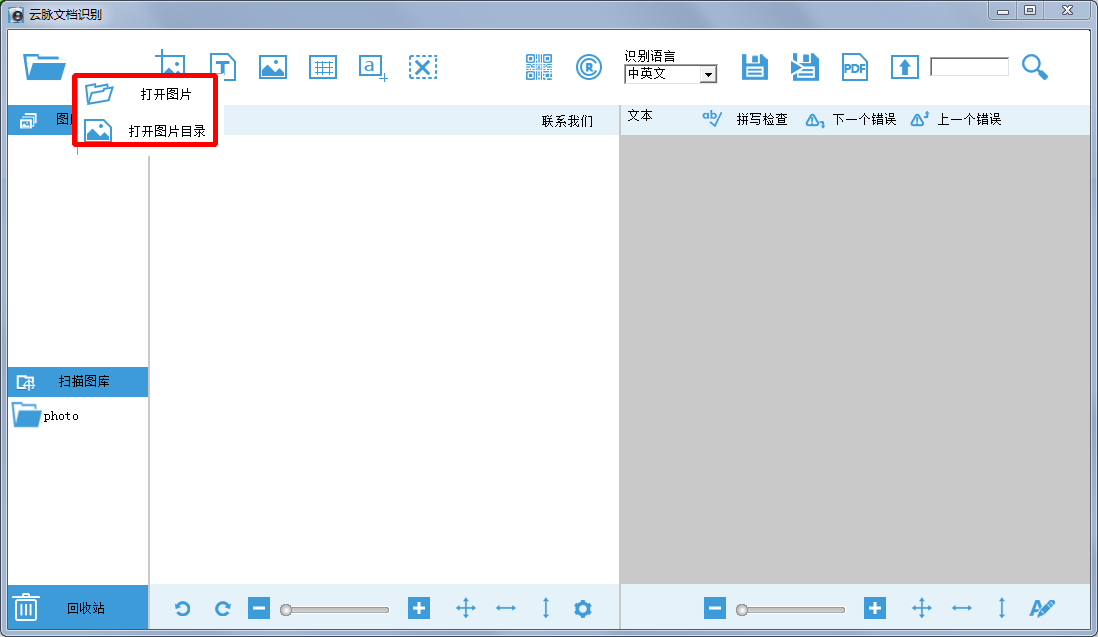The height and width of the screenshot is (637, 1098).
Task: Select the 文本 tab label
Action: pos(640,116)
